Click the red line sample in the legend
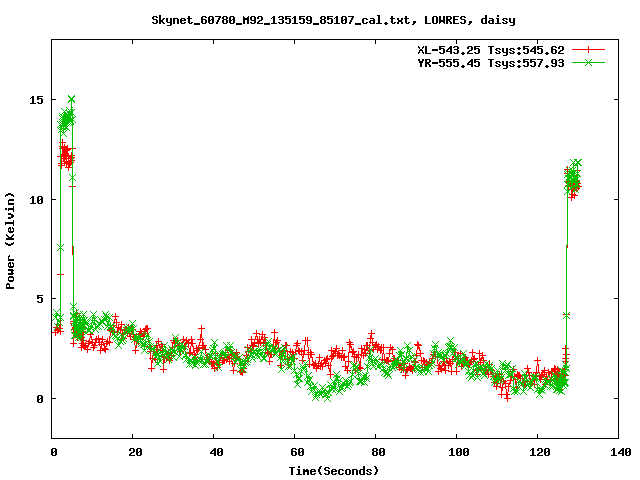 (588, 50)
